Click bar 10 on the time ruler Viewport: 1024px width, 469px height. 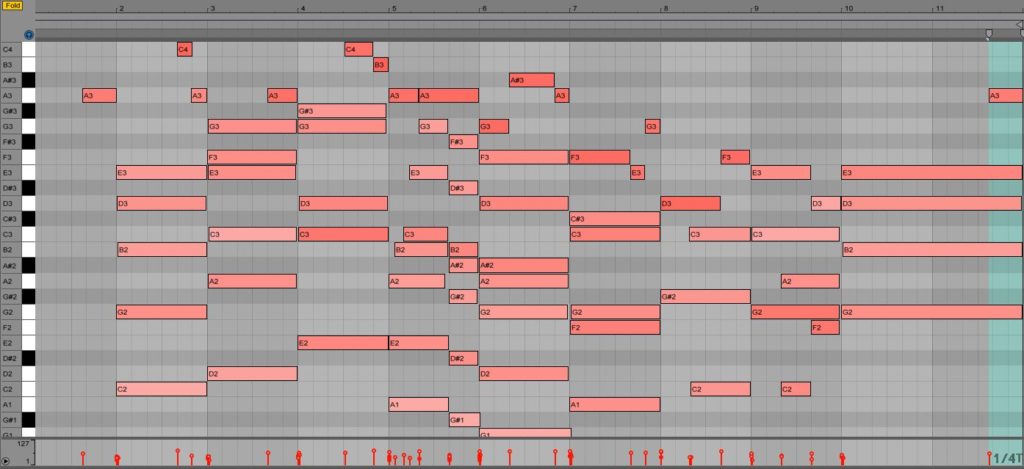[848, 8]
